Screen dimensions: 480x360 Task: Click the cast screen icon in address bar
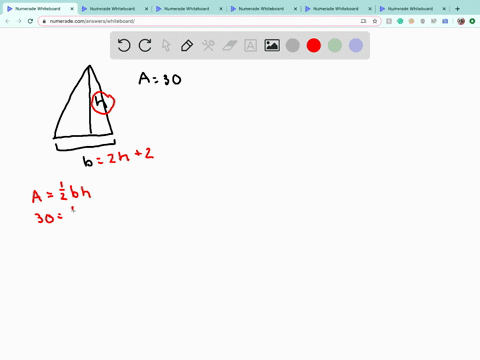tap(363, 21)
